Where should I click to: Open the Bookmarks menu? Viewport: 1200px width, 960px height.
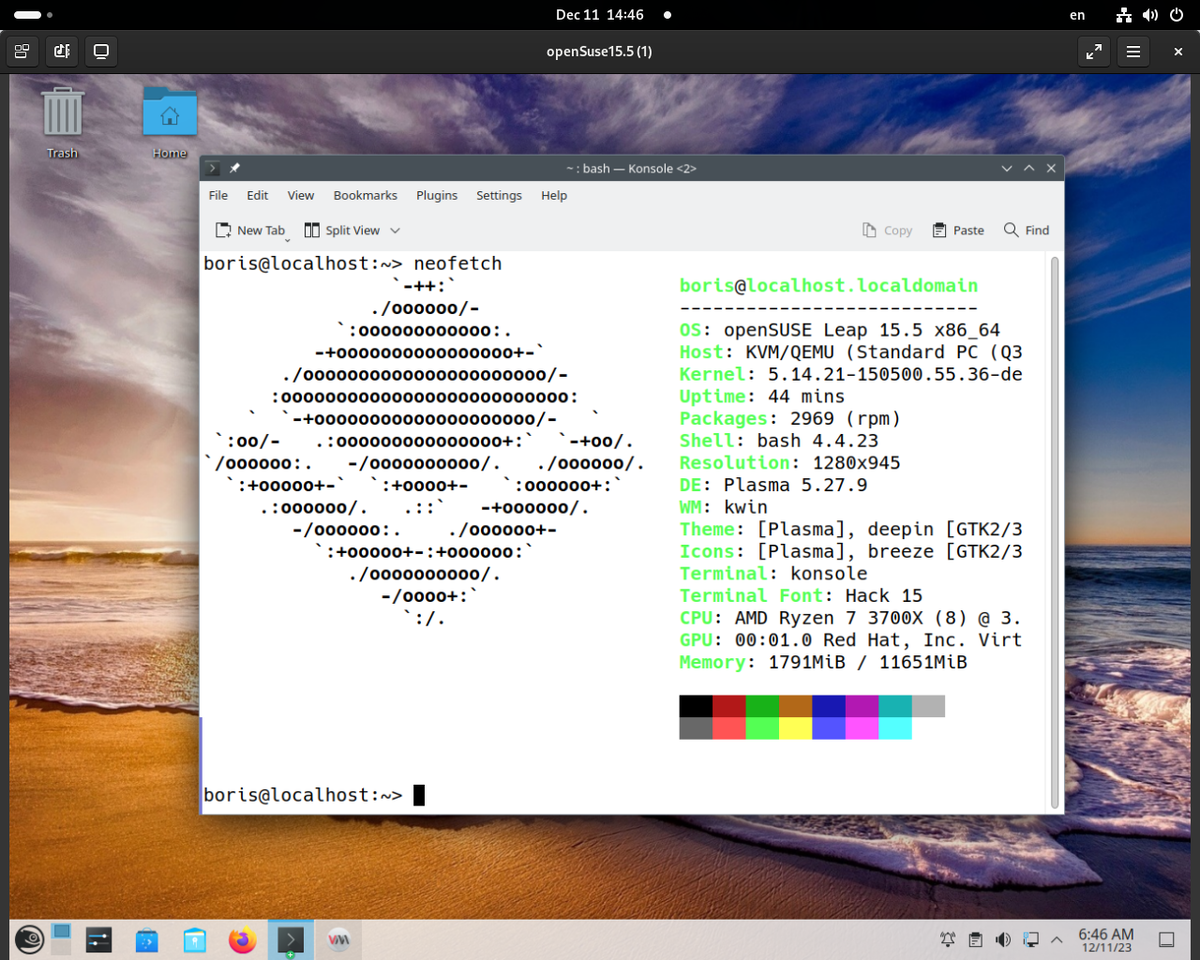tap(365, 195)
